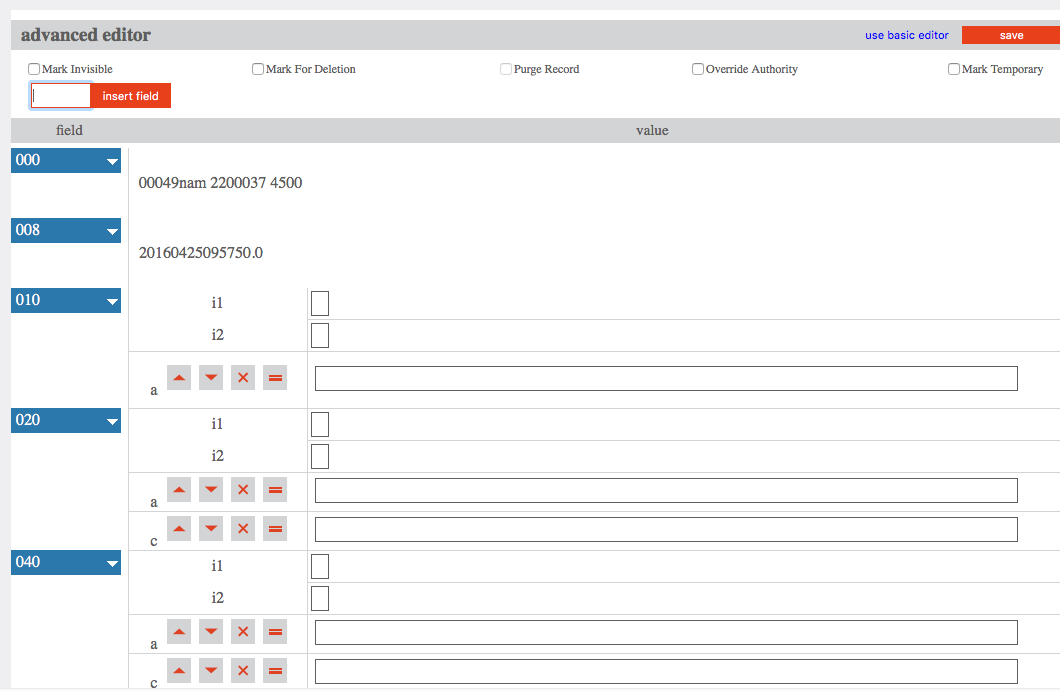The width and height of the screenshot is (1060, 691).
Task: Check Mark Temporary
Action: click(x=954, y=69)
